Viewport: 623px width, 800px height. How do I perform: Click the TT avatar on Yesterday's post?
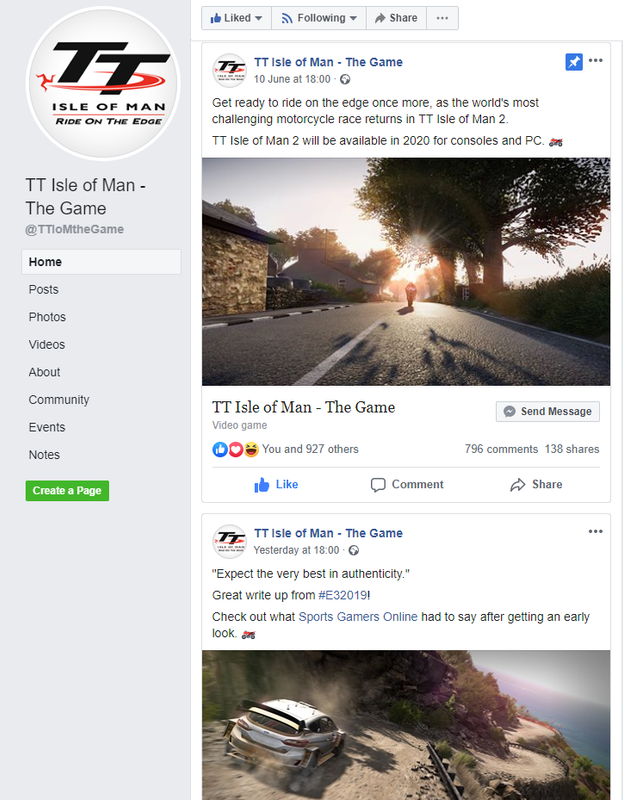click(230, 541)
